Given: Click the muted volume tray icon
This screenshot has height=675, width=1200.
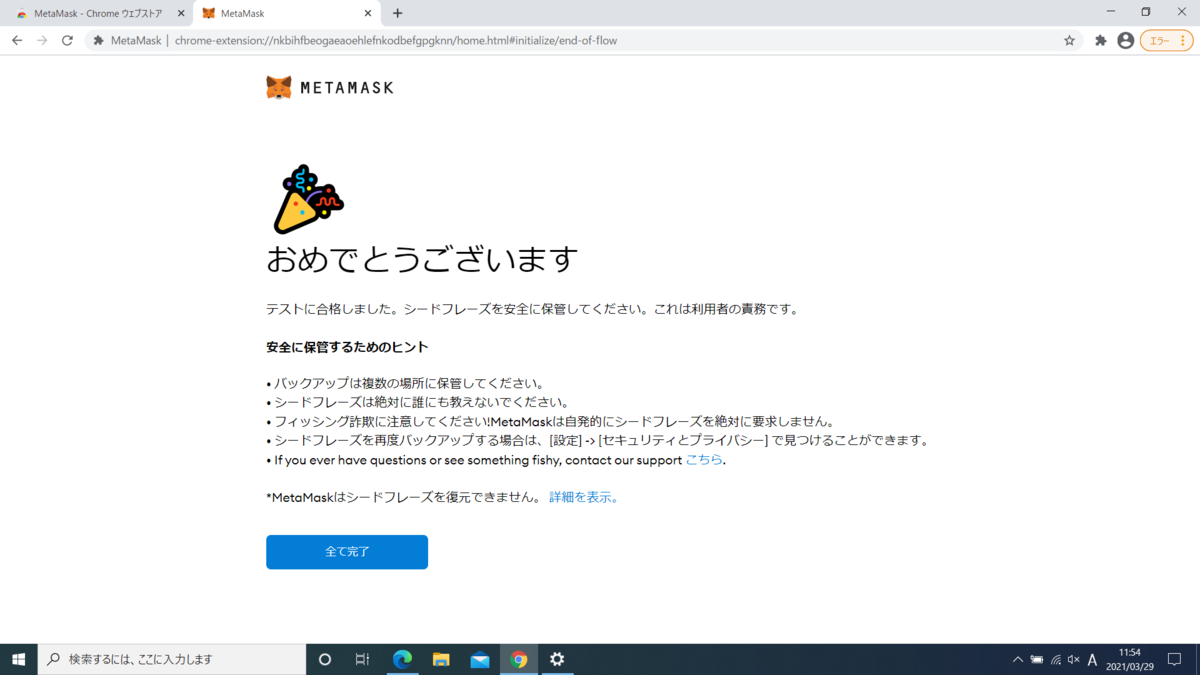Looking at the screenshot, I should click(1074, 659).
